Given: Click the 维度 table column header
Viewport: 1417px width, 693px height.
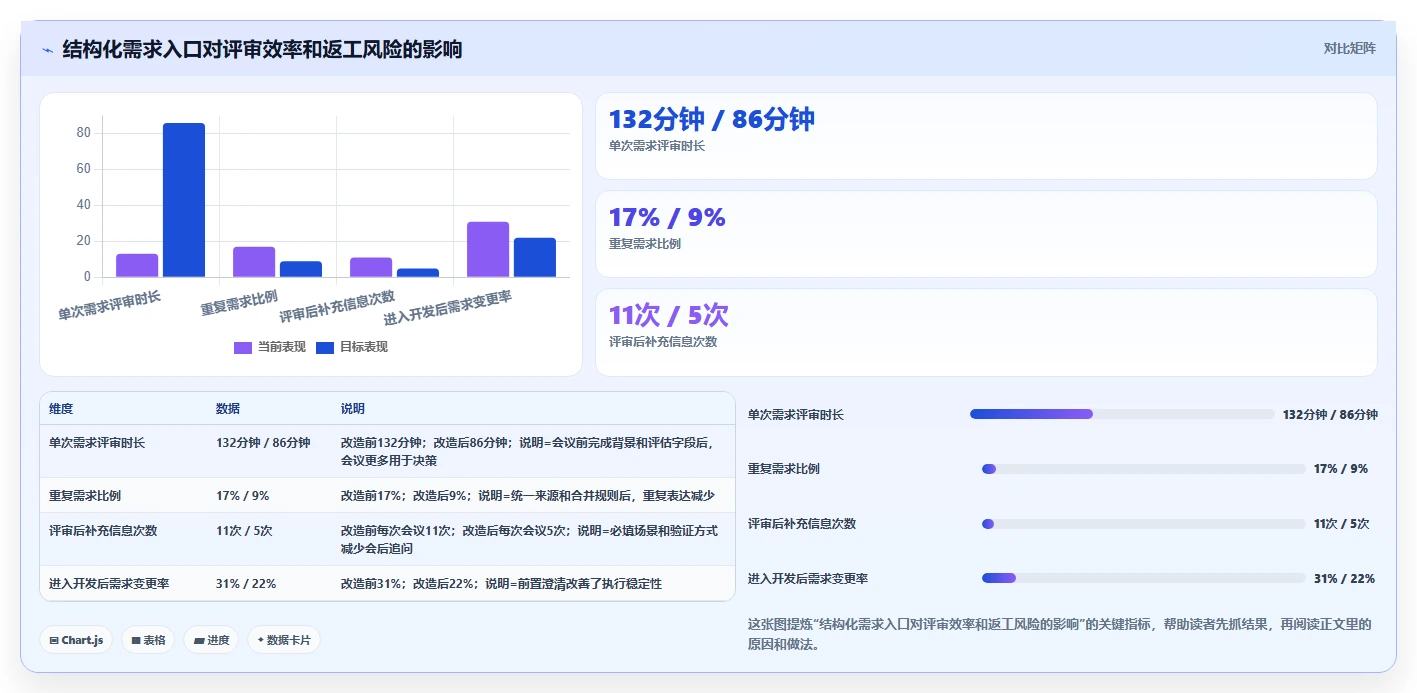Looking at the screenshot, I should (61, 409).
